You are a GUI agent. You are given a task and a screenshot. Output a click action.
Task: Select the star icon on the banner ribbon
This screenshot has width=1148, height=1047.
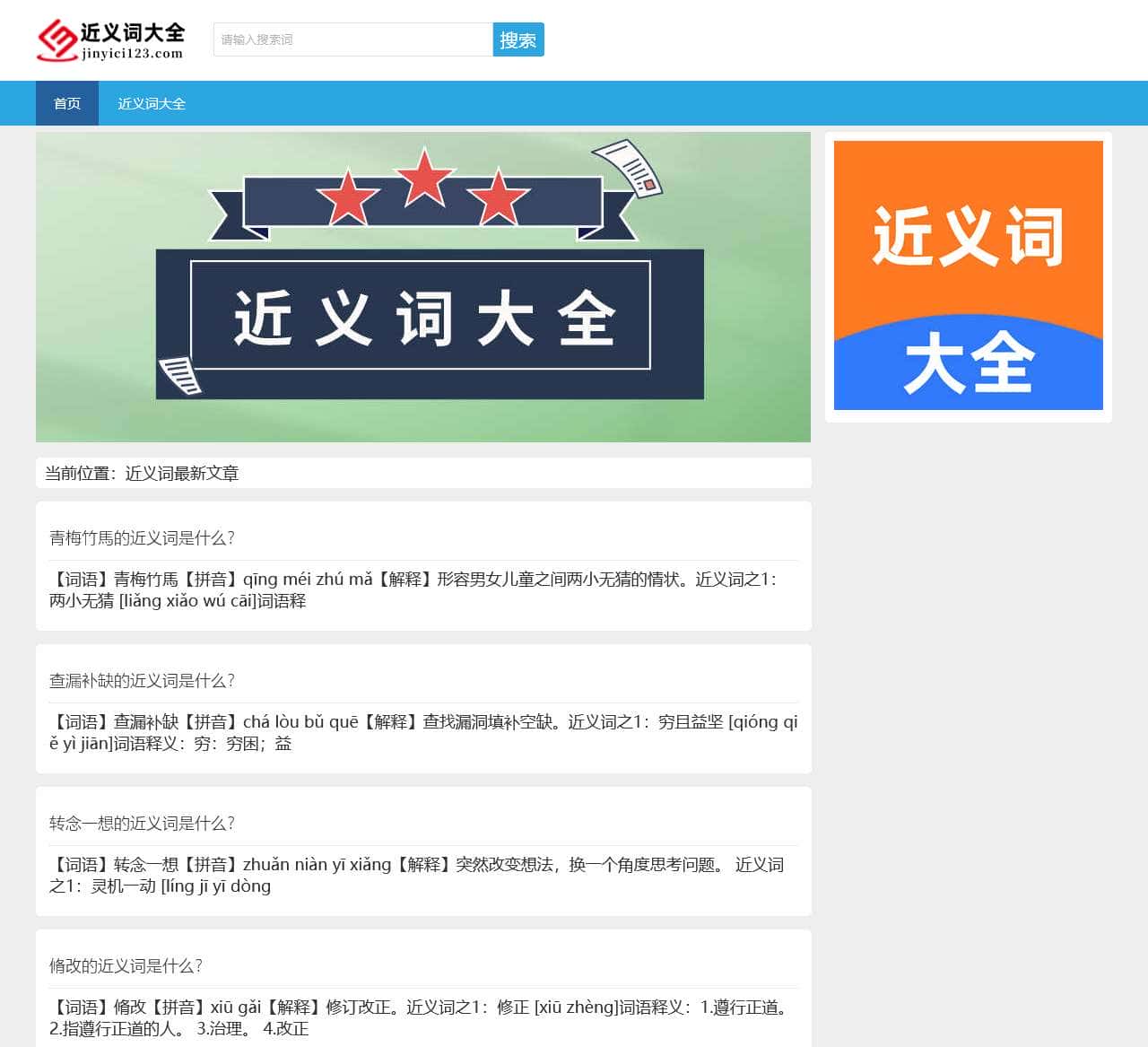point(422,179)
